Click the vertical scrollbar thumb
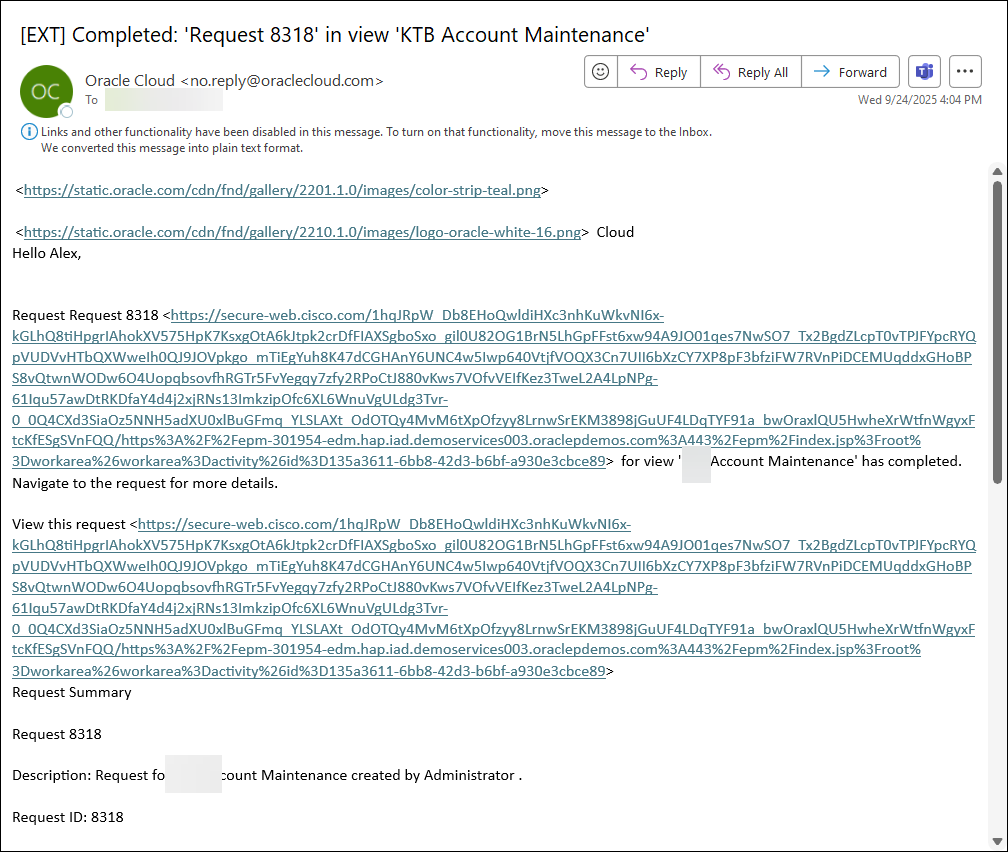Viewport: 1008px width, 852px height. click(997, 332)
